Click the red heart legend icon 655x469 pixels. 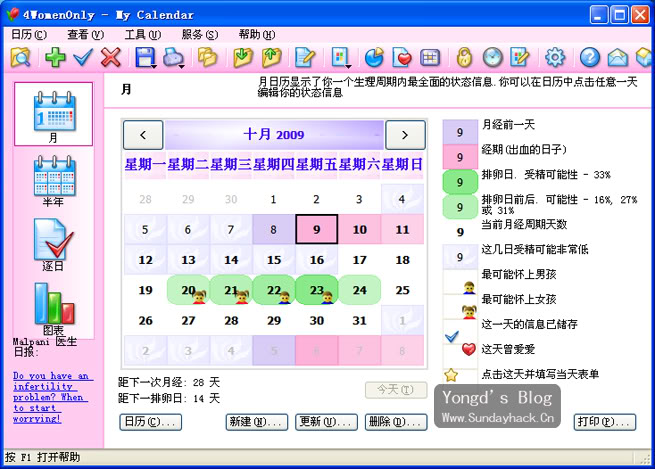coord(469,349)
